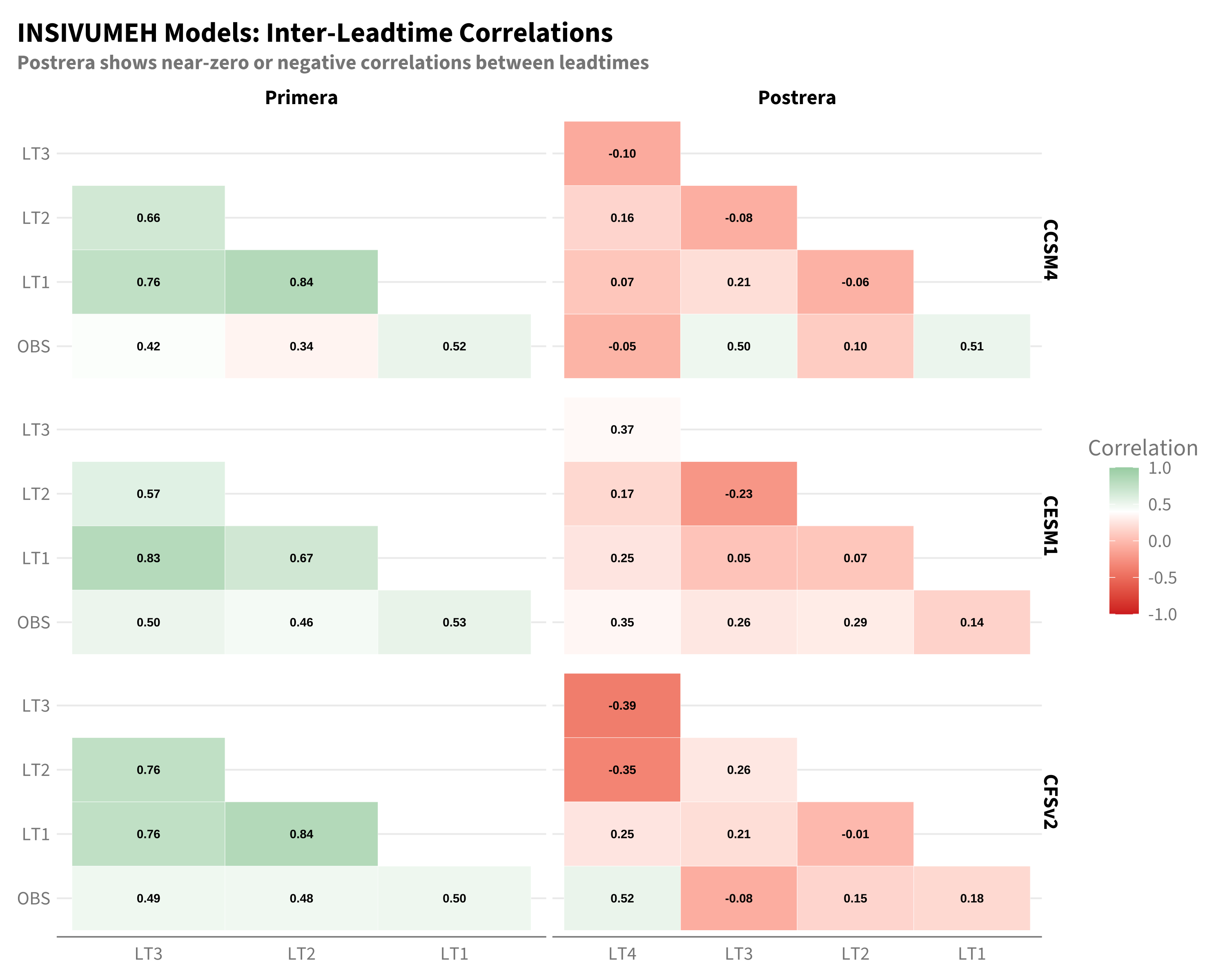This screenshot has width=1225, height=980.
Task: Click the 0.83 cell in CESM1 Primera
Action: click(x=148, y=558)
